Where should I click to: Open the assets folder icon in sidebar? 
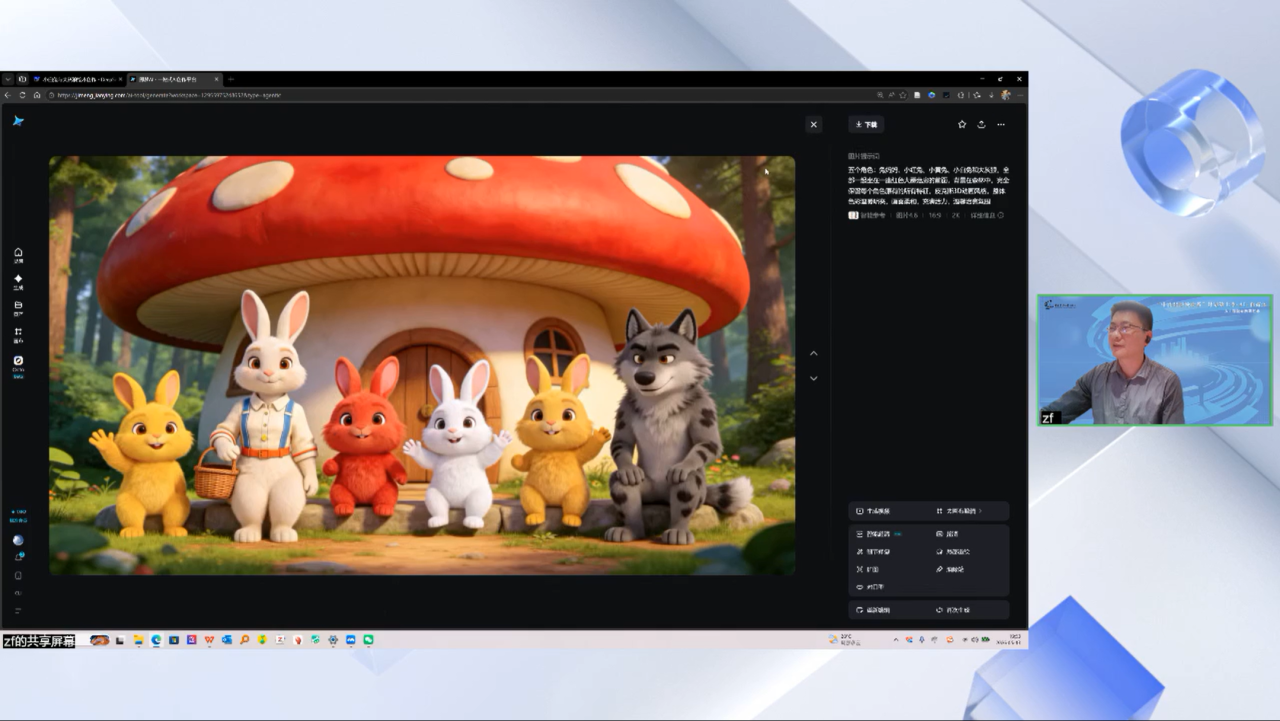pyautogui.click(x=18, y=308)
